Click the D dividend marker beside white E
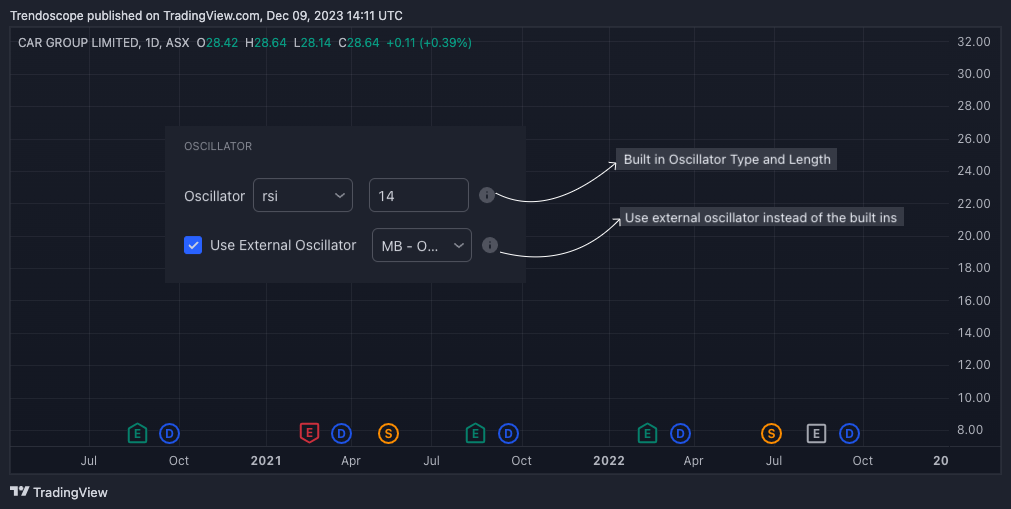Viewport: 1011px width, 509px height. (x=849, y=434)
